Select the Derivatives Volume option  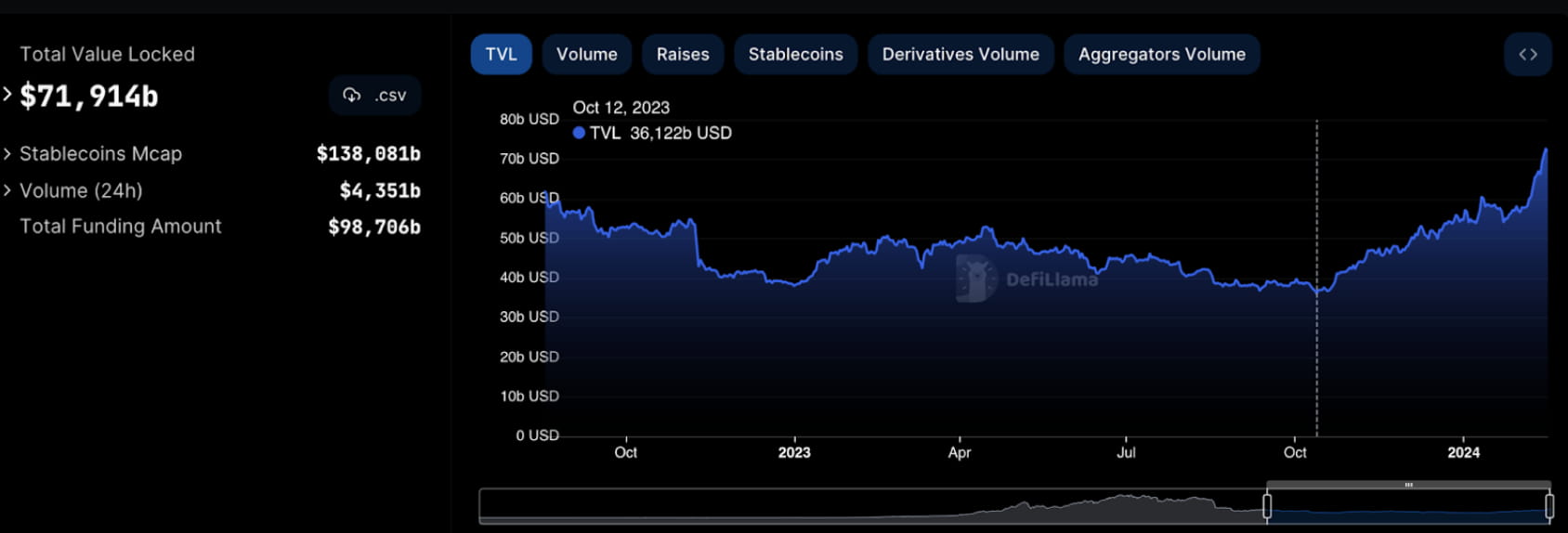pyautogui.click(x=960, y=55)
